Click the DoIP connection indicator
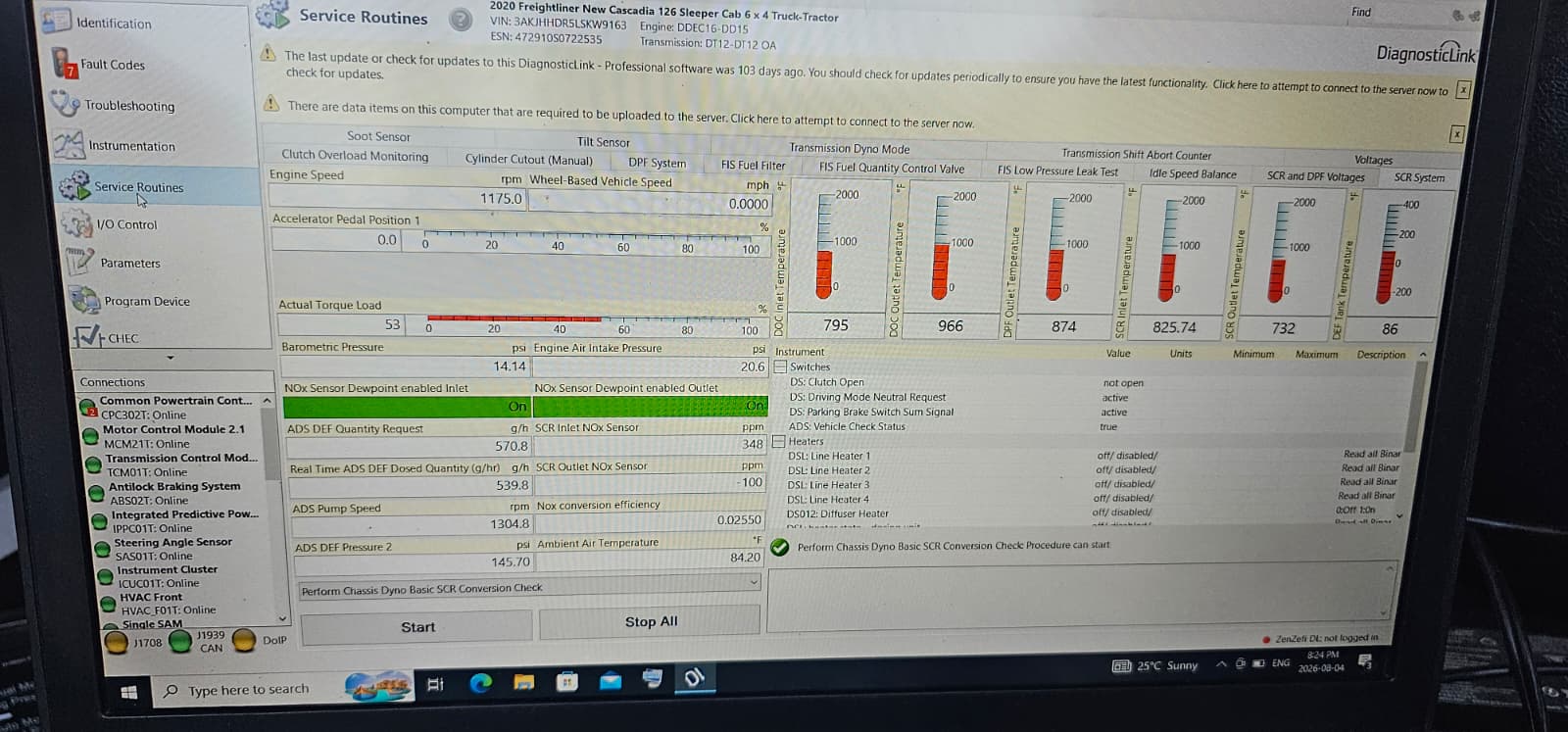1568x732 pixels. [x=244, y=640]
